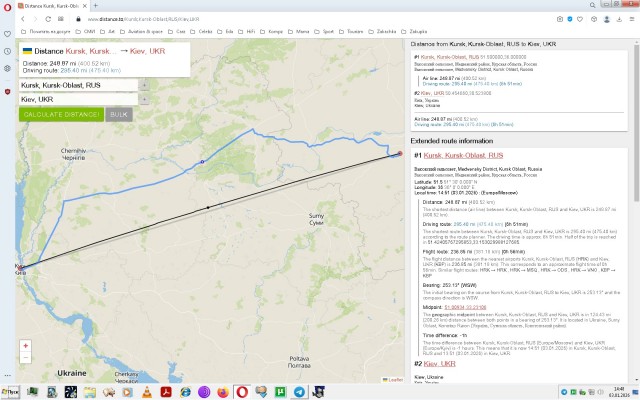Click the Calculate Distance button
640x400 pixels.
pos(61,114)
